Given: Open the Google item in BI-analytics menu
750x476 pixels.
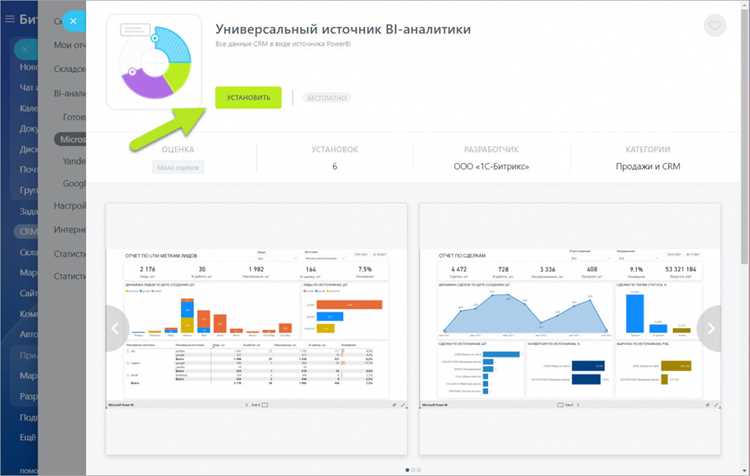Looking at the screenshot, I should click(74, 183).
